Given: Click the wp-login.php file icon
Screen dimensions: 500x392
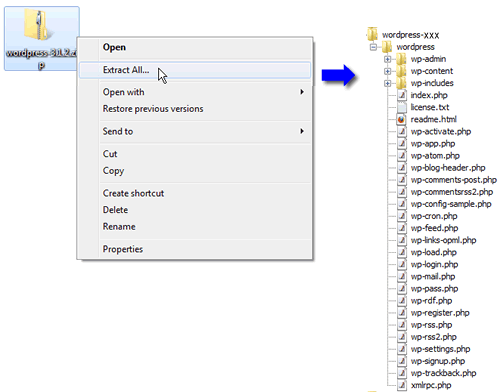Looking at the screenshot, I should [402, 264].
